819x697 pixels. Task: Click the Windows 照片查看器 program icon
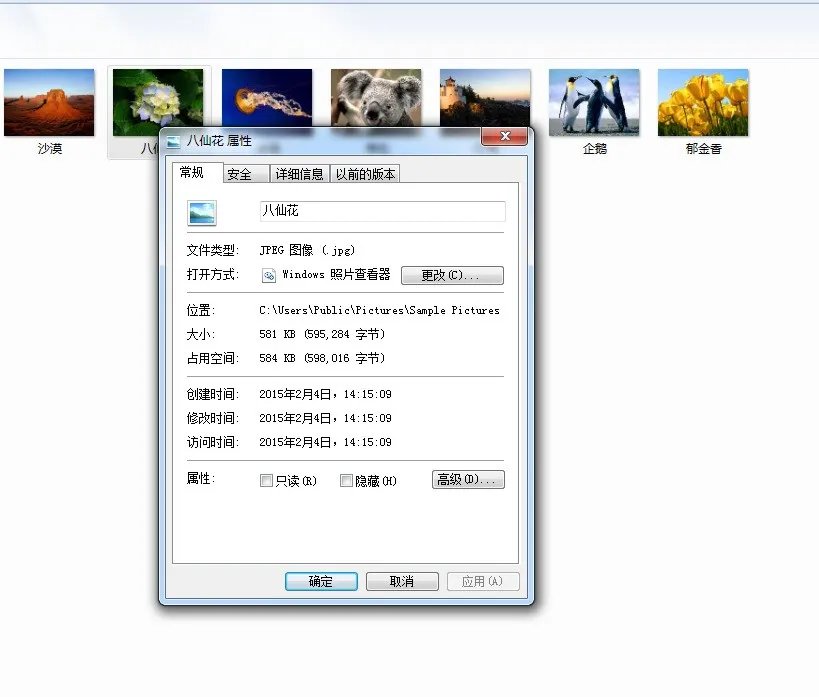tap(268, 276)
